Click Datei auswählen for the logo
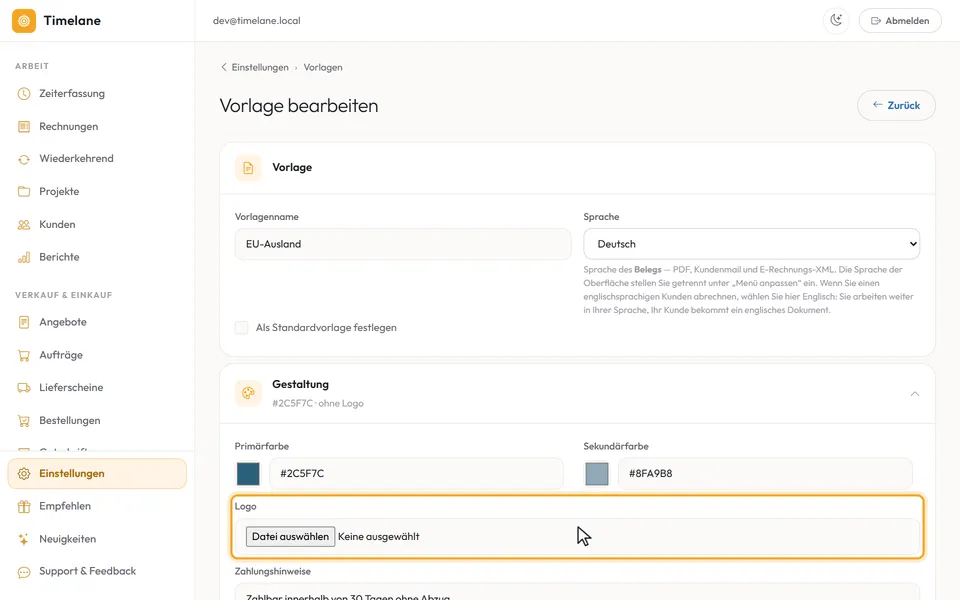 point(290,536)
